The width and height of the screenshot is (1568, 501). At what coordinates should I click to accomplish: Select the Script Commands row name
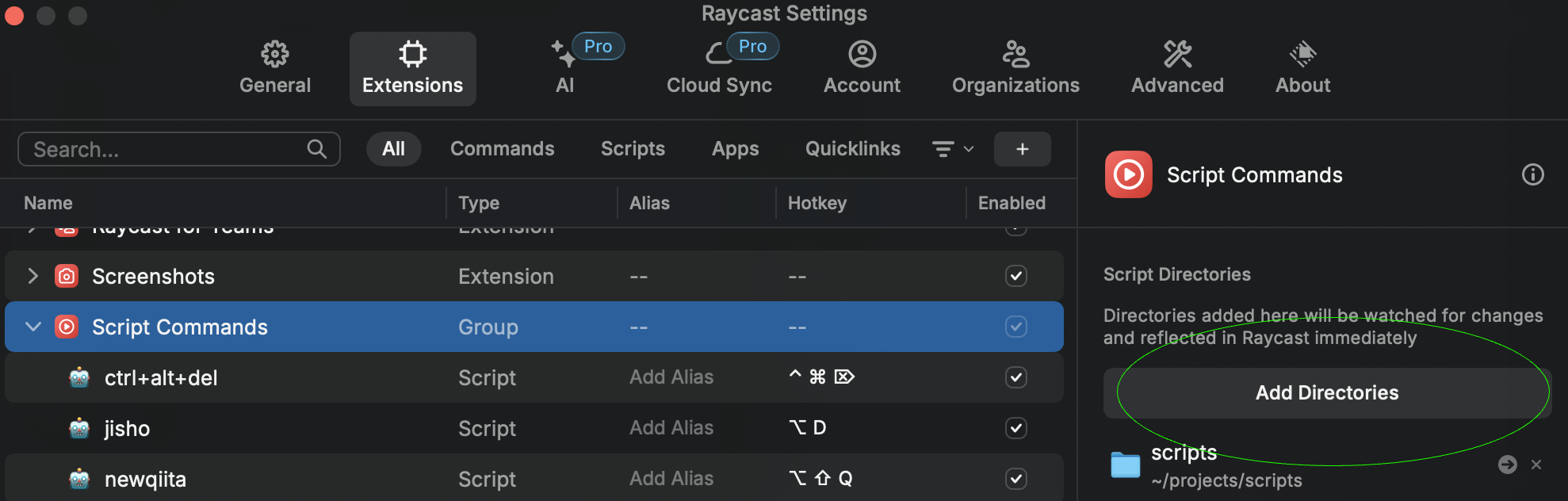click(180, 327)
